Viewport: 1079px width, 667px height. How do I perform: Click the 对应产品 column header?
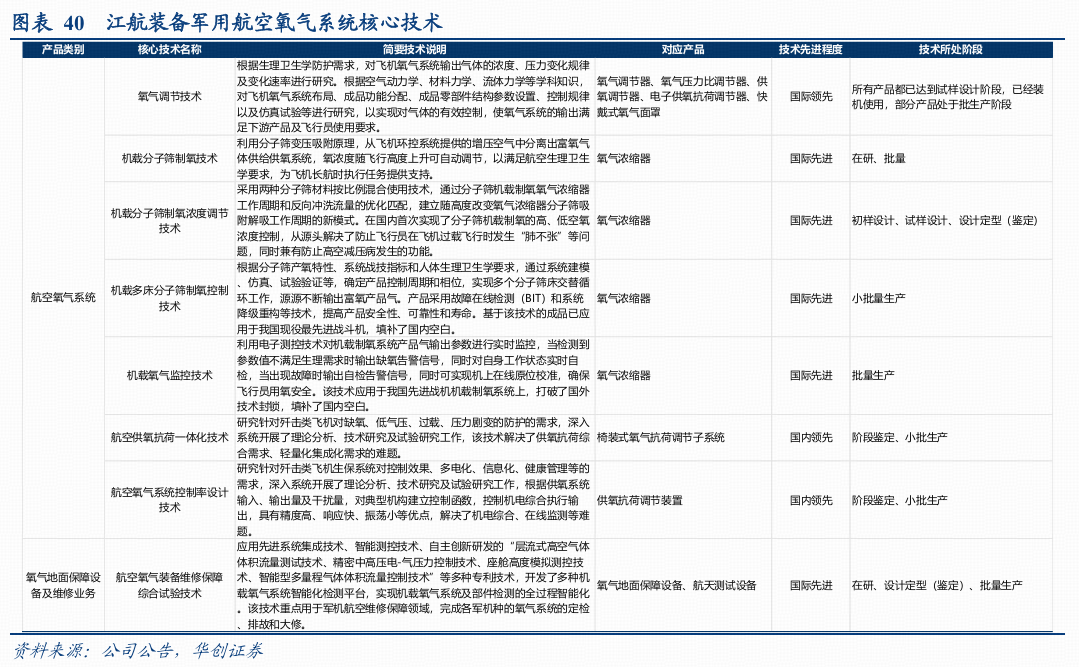click(683, 50)
